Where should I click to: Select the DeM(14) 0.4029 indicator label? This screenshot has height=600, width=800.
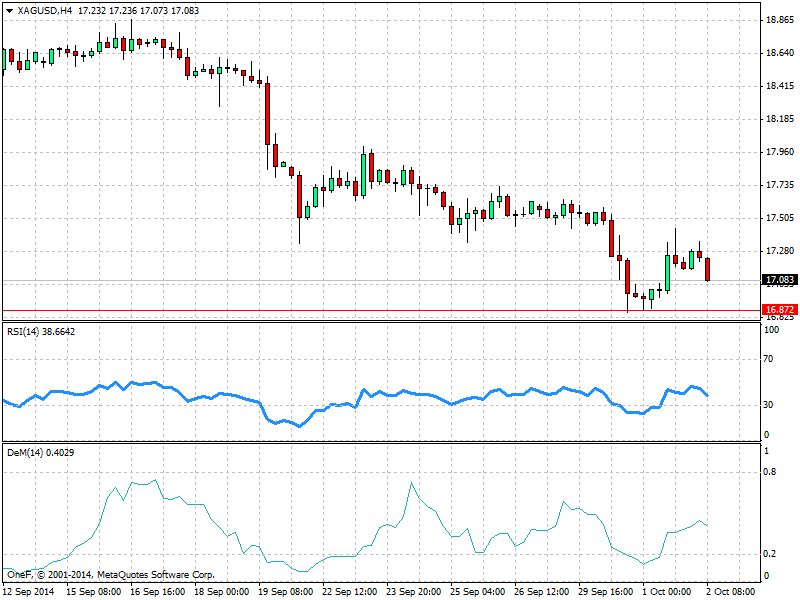coord(40,453)
